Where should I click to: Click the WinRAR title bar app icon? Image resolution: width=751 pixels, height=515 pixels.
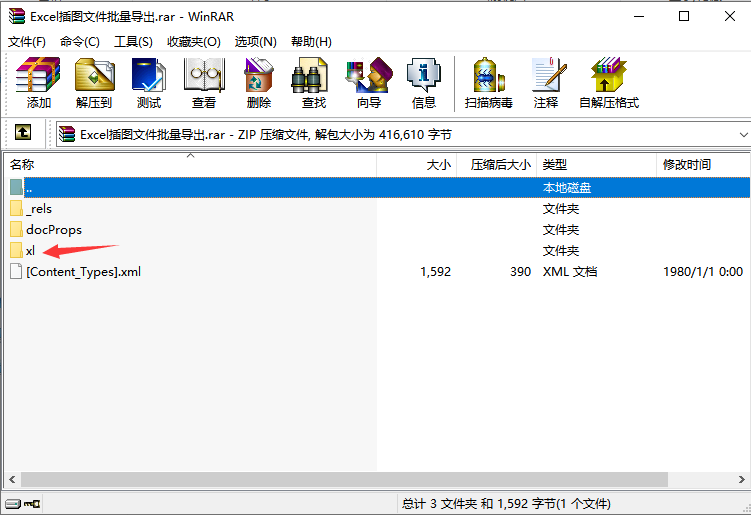[17, 16]
